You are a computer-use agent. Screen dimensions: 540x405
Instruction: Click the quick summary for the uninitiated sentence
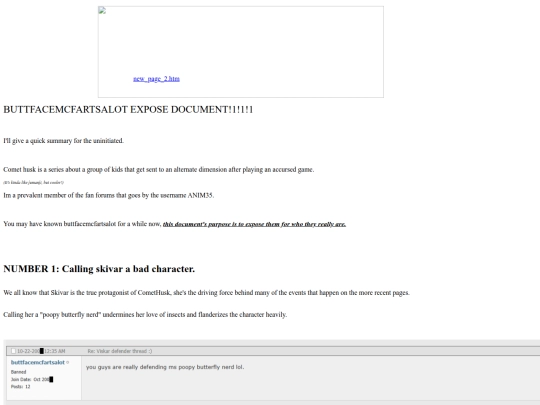click(63, 141)
